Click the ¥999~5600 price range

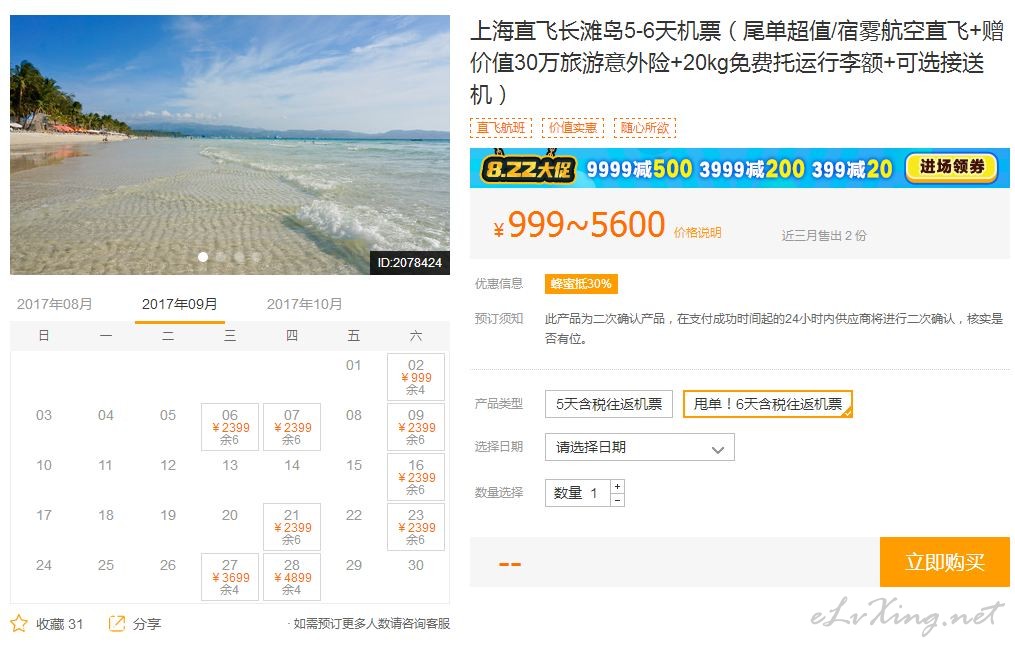[x=579, y=225]
